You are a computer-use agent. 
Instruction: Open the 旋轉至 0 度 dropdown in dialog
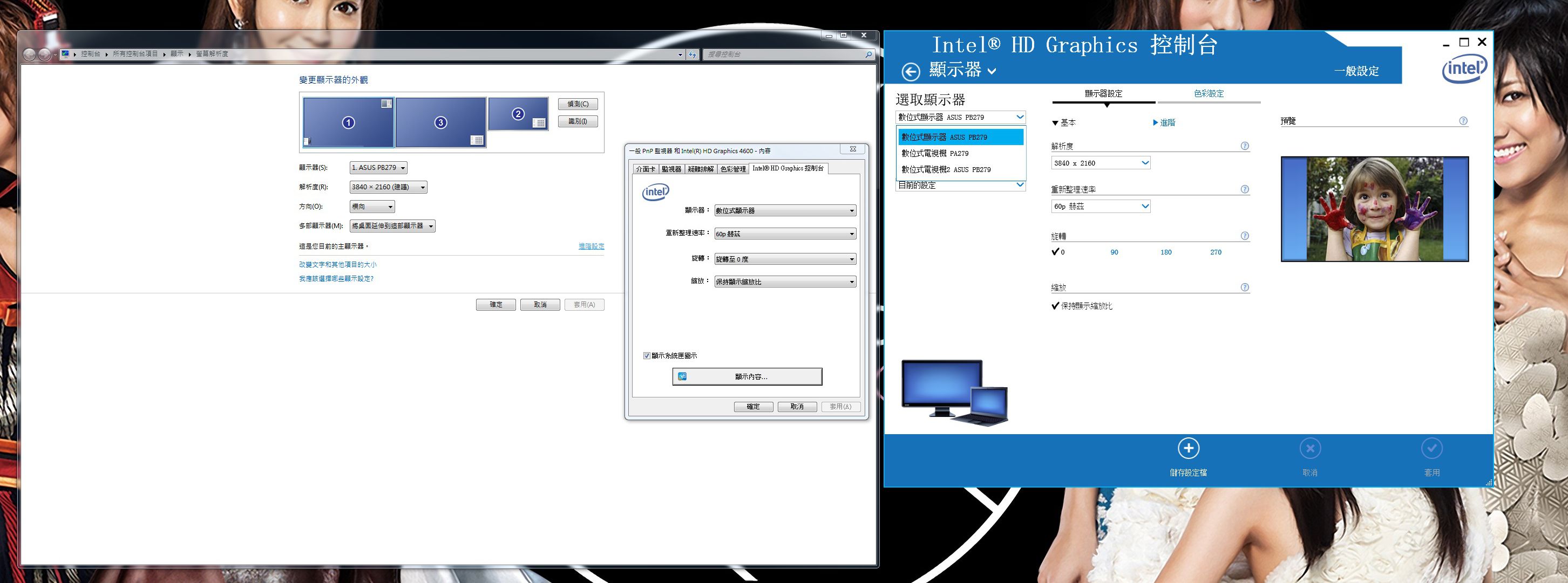pos(785,259)
